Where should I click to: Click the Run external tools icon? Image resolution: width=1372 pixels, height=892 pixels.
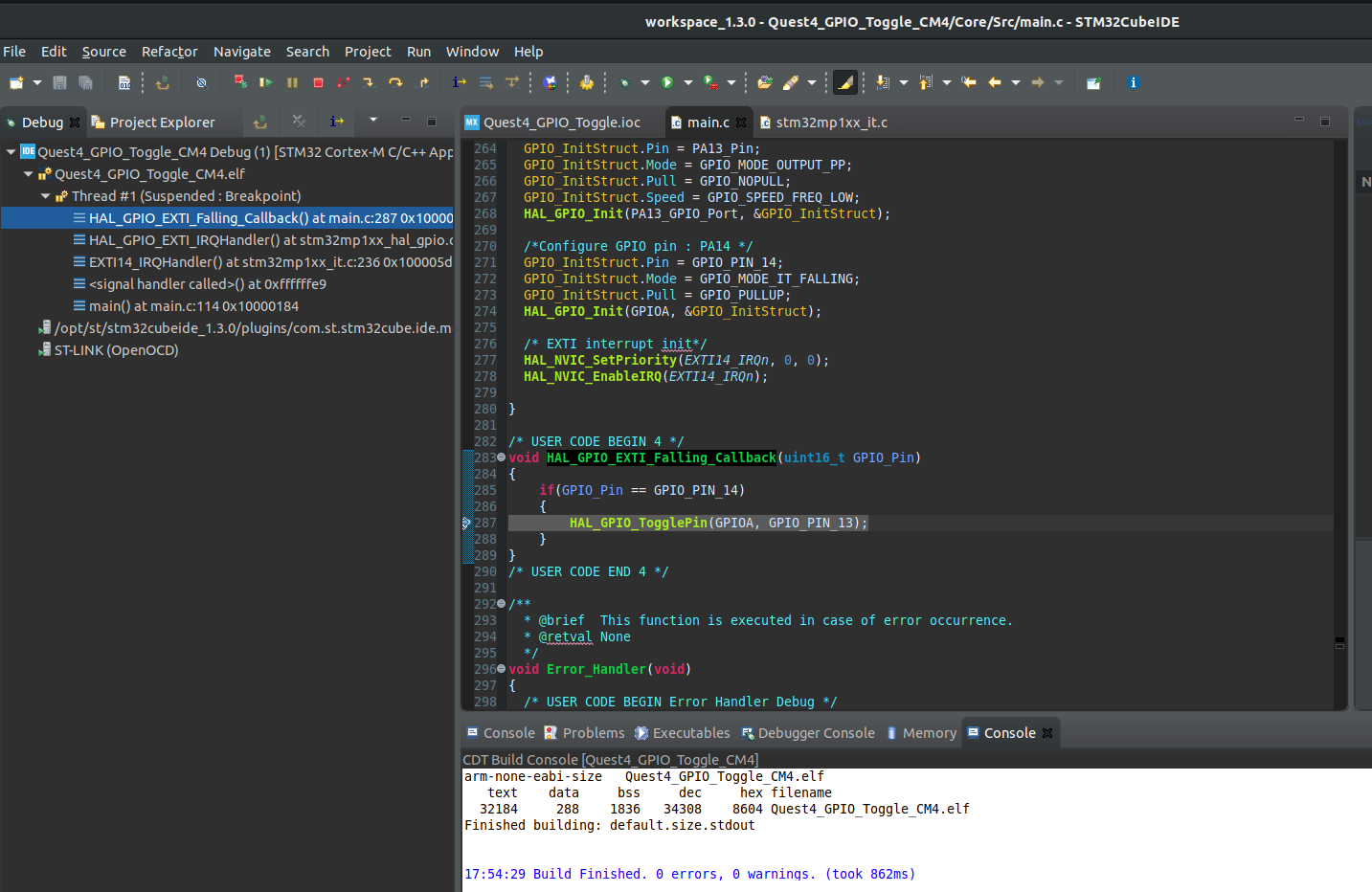pyautogui.click(x=710, y=83)
